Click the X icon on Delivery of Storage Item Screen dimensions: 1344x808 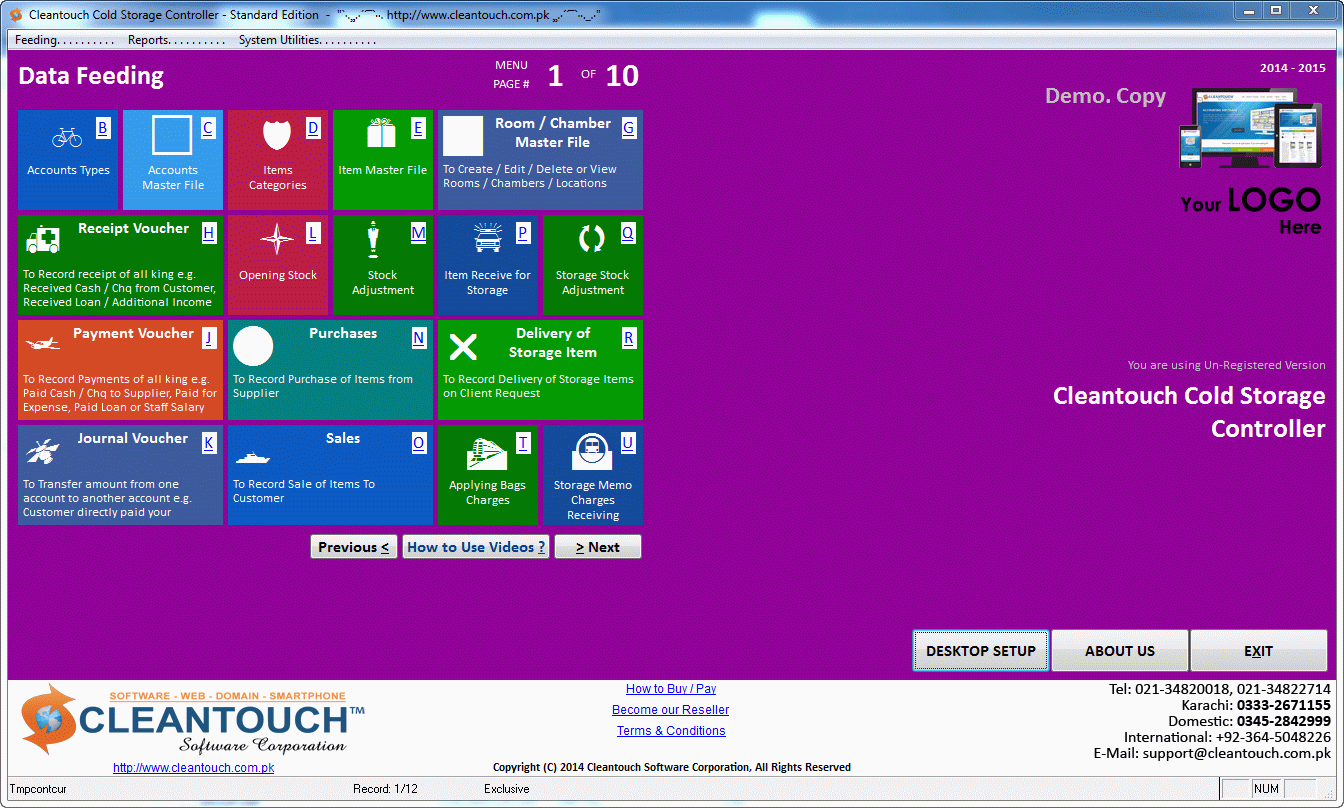click(463, 347)
